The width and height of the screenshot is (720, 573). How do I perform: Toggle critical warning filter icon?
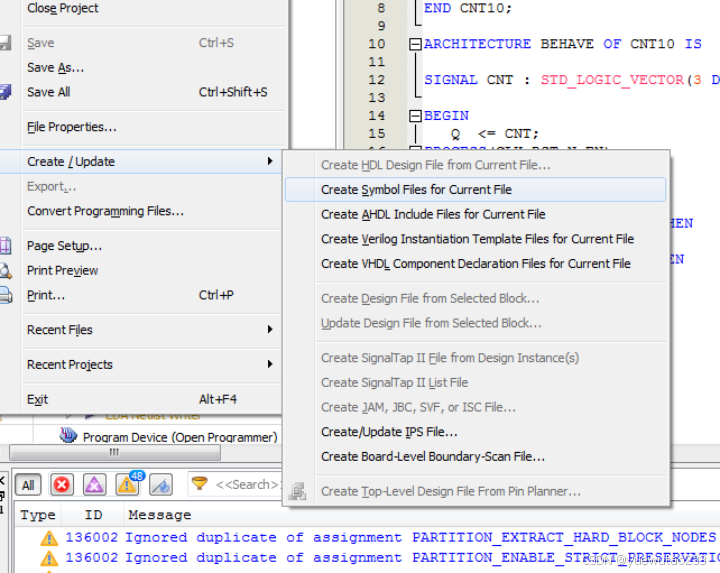pos(94,485)
